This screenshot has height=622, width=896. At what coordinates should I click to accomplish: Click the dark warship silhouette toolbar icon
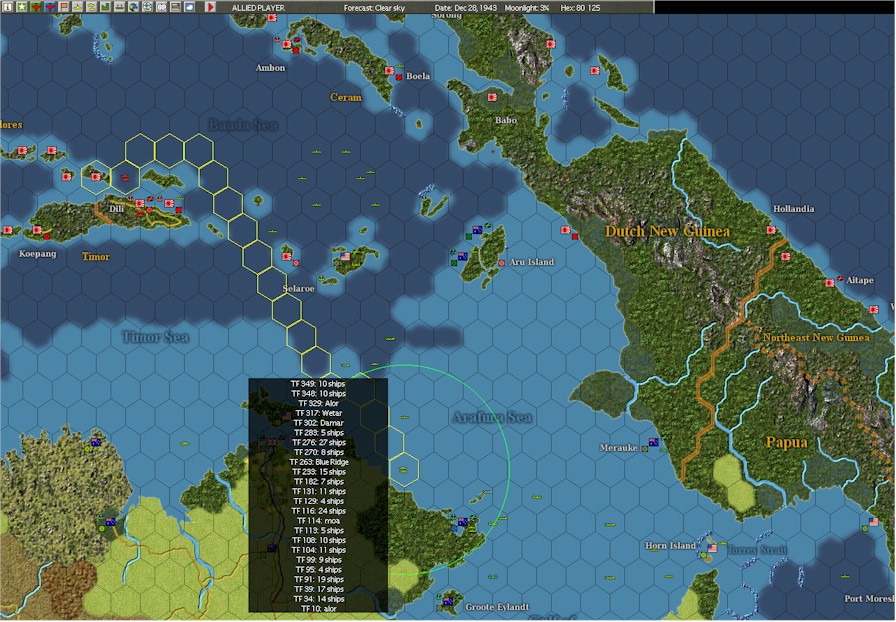coord(119,7)
